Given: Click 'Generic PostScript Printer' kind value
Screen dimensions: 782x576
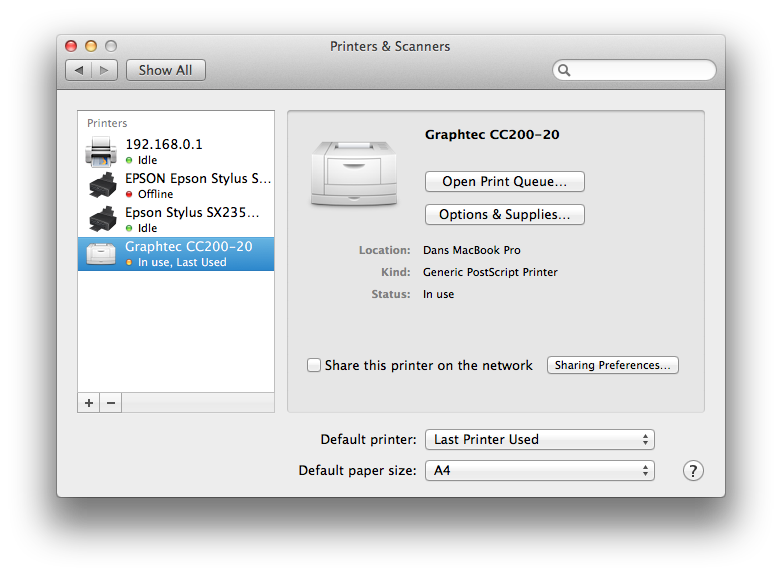Looking at the screenshot, I should [490, 272].
